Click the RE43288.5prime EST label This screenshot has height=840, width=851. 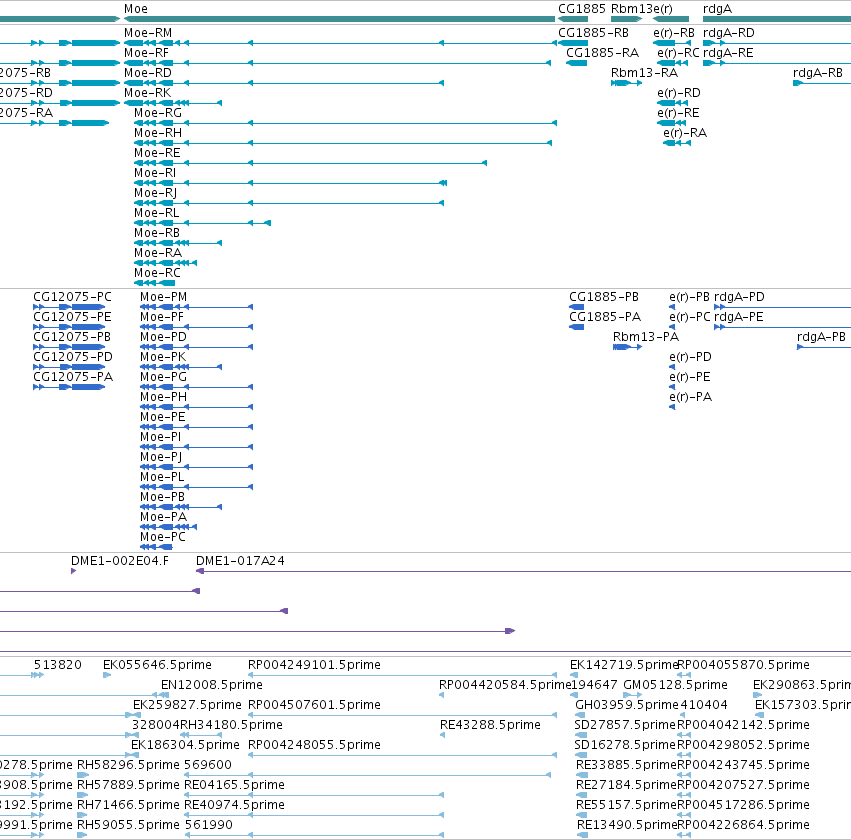point(490,726)
